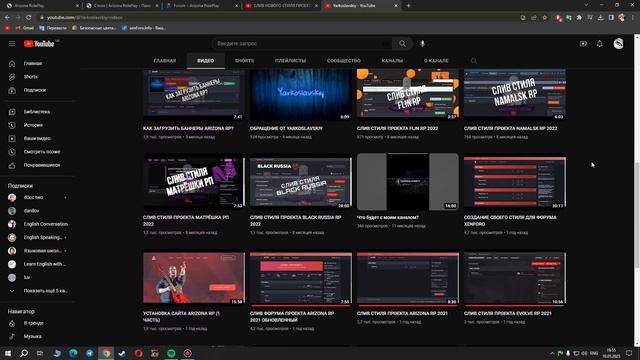Open Spotify from the Windows taskbar
Screen dimensions: 640x360
click(x=171, y=353)
